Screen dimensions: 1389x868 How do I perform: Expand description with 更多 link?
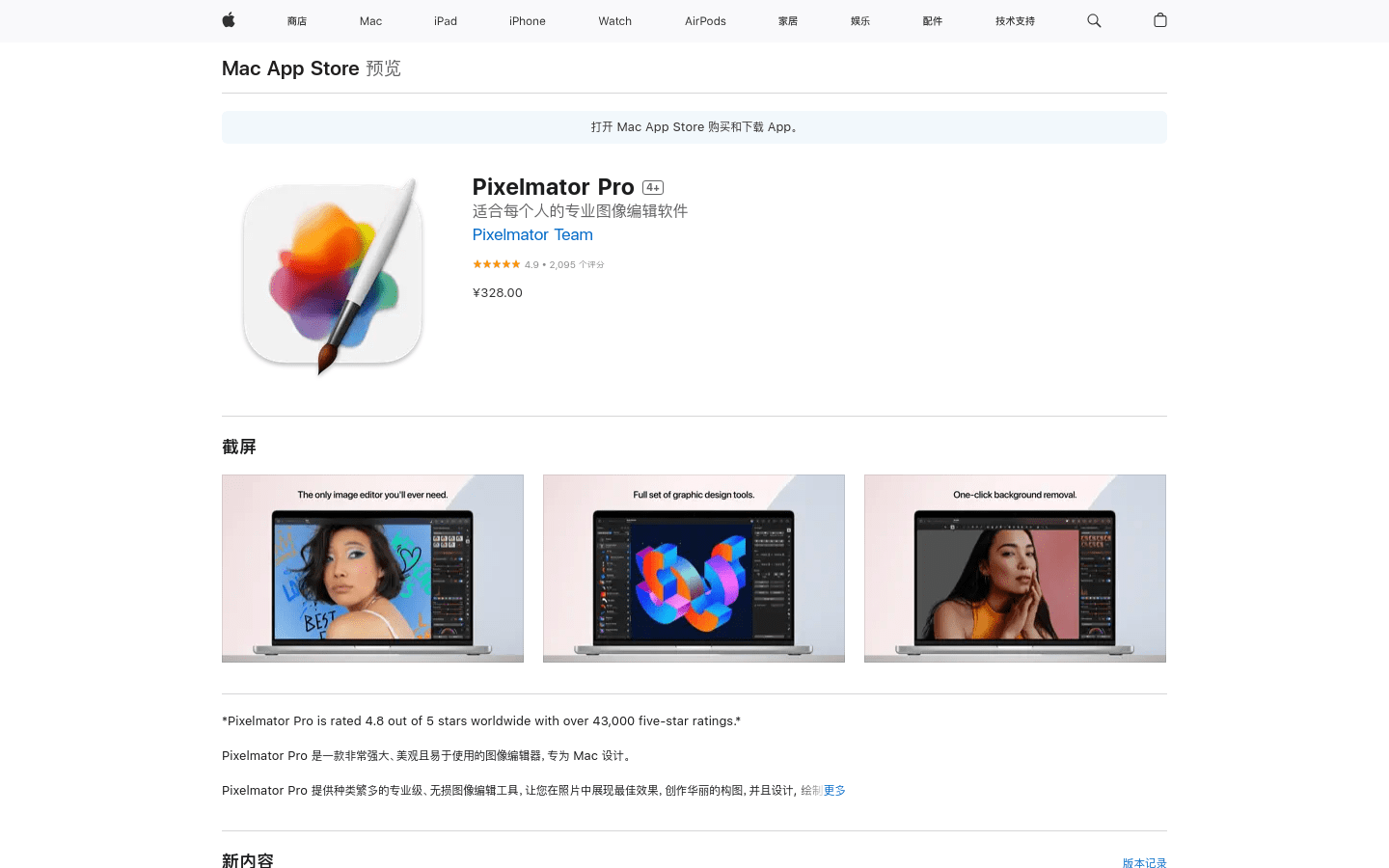pyautogui.click(x=834, y=790)
